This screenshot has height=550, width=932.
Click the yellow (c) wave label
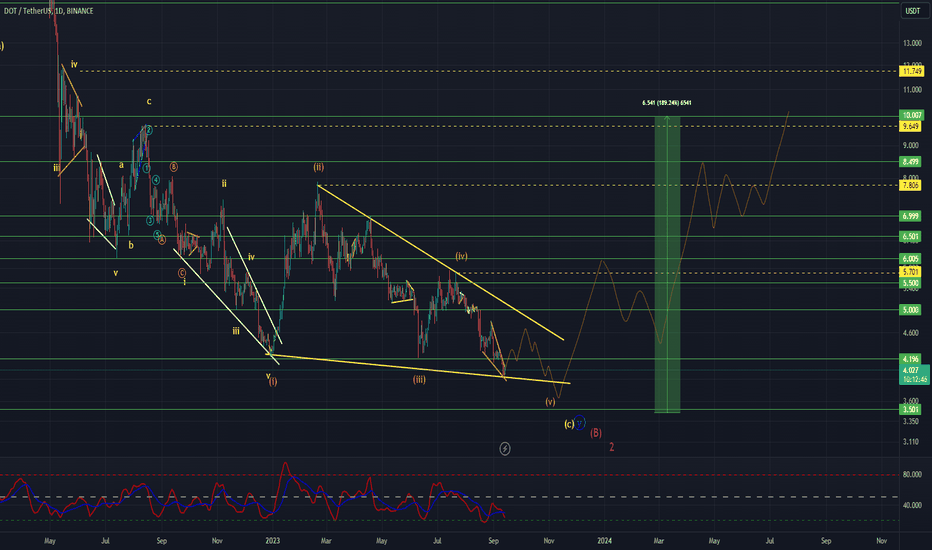point(569,424)
